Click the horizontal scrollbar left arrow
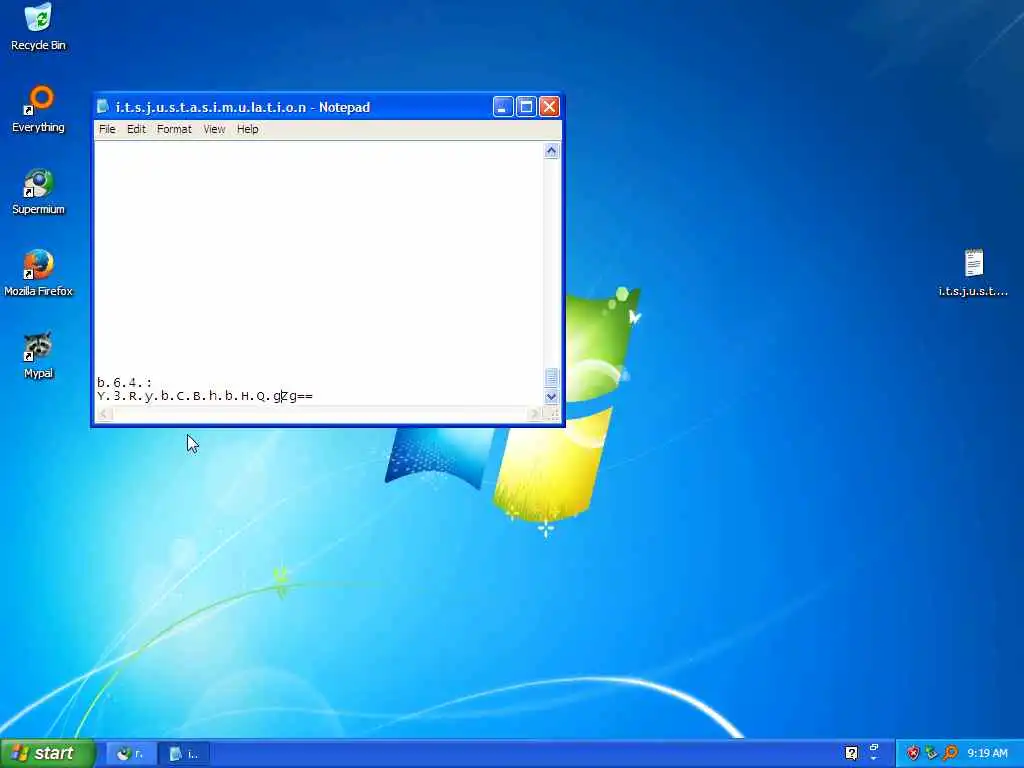This screenshot has width=1024, height=768. pos(104,413)
